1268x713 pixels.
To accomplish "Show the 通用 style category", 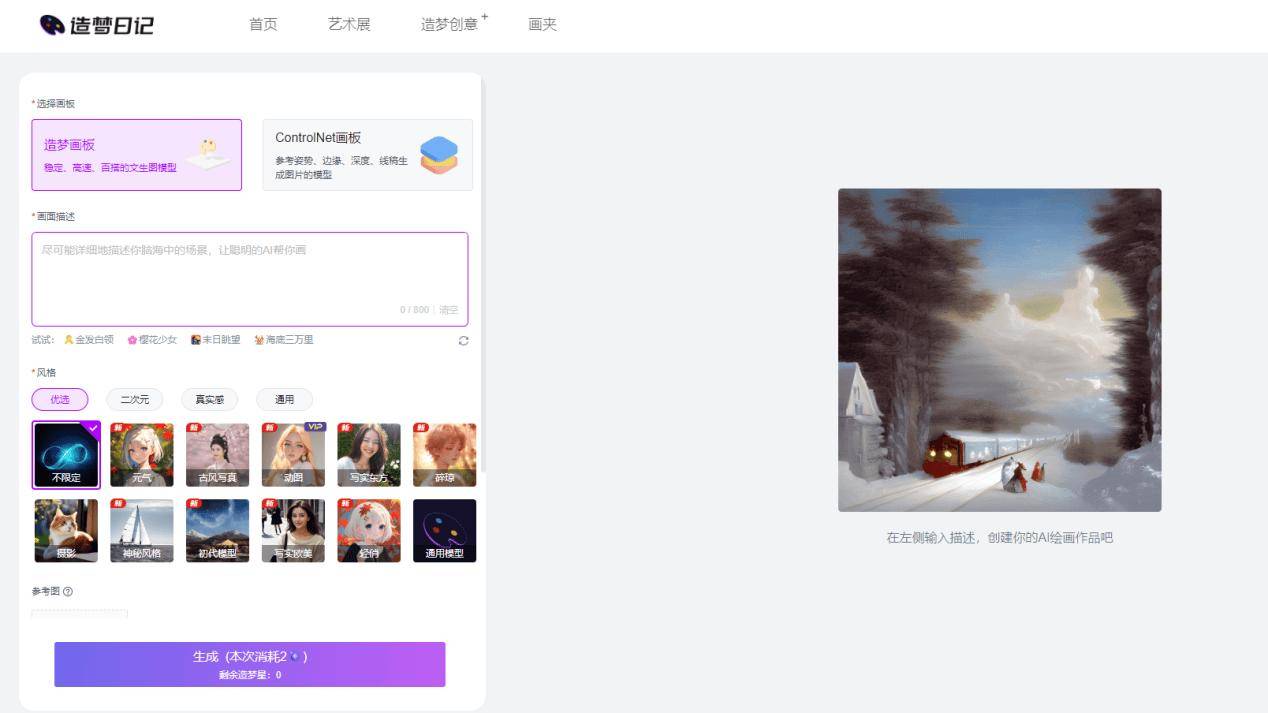I will click(x=284, y=399).
